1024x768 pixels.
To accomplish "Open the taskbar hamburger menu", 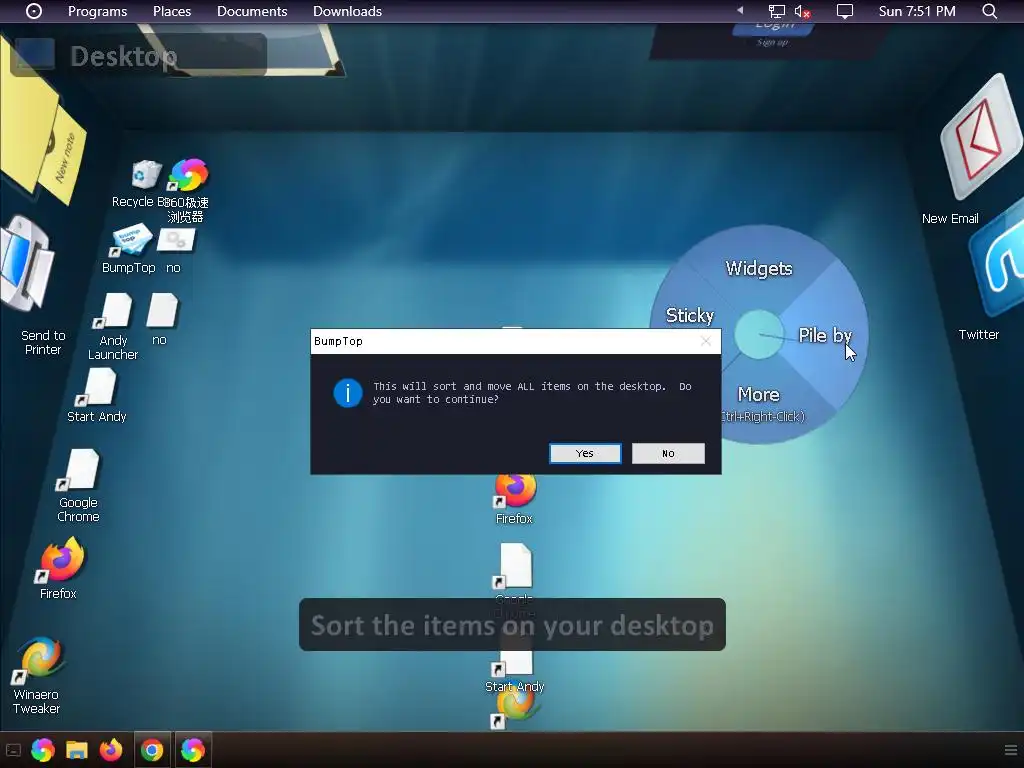I will [1010, 750].
